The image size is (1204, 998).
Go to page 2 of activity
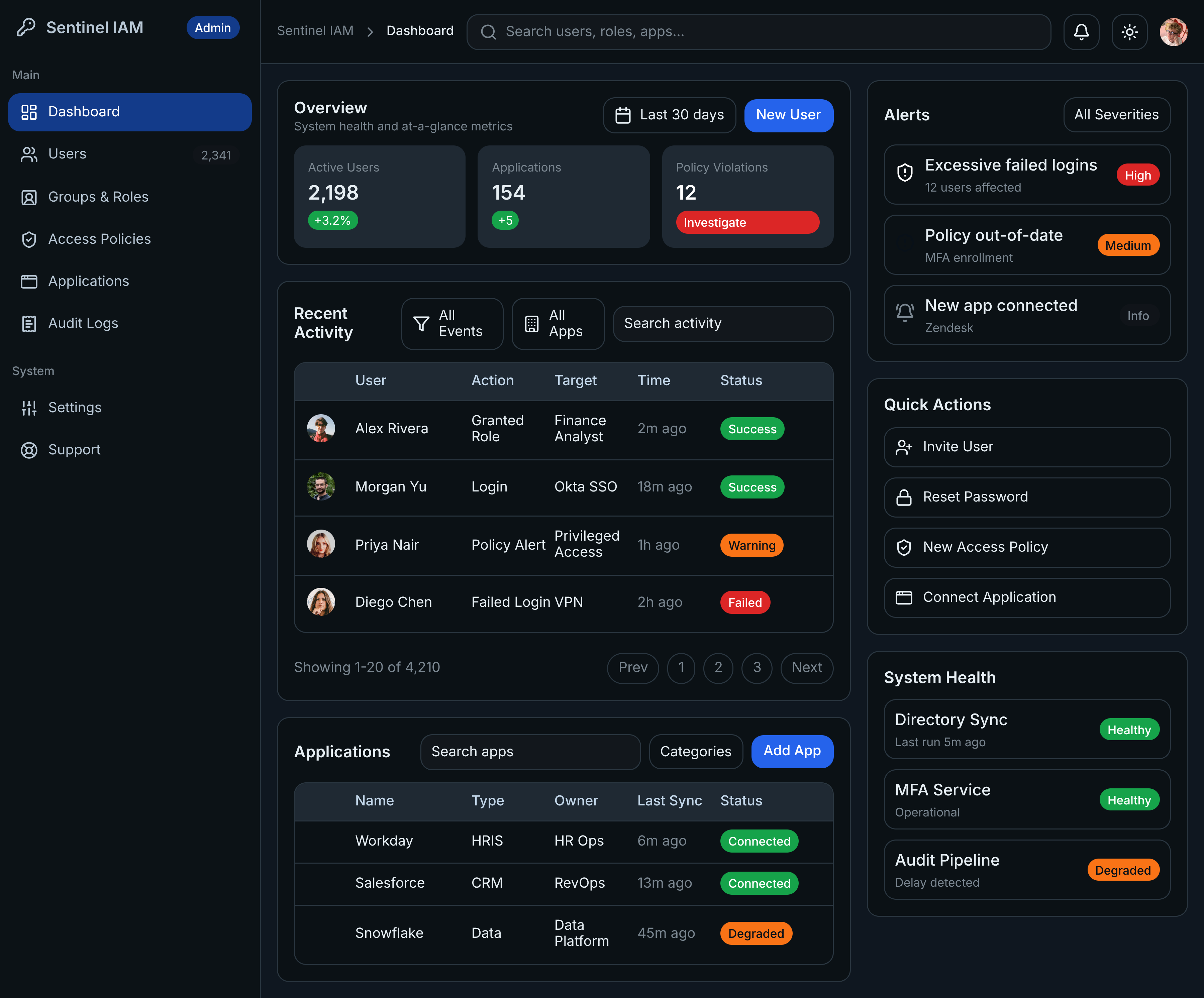(x=718, y=667)
